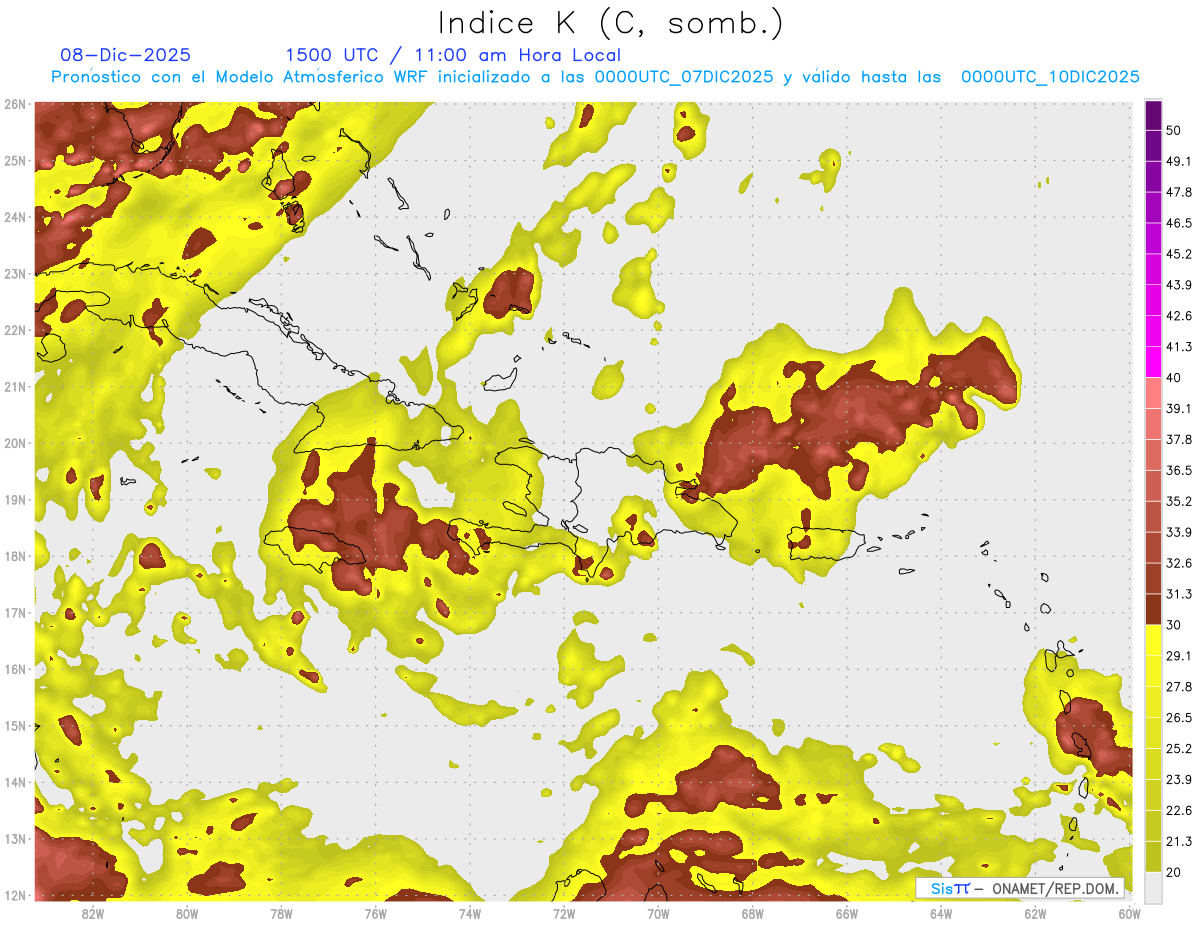Click the '20N' latitude axis label
Screen dimensions: 1200x927
14,443
